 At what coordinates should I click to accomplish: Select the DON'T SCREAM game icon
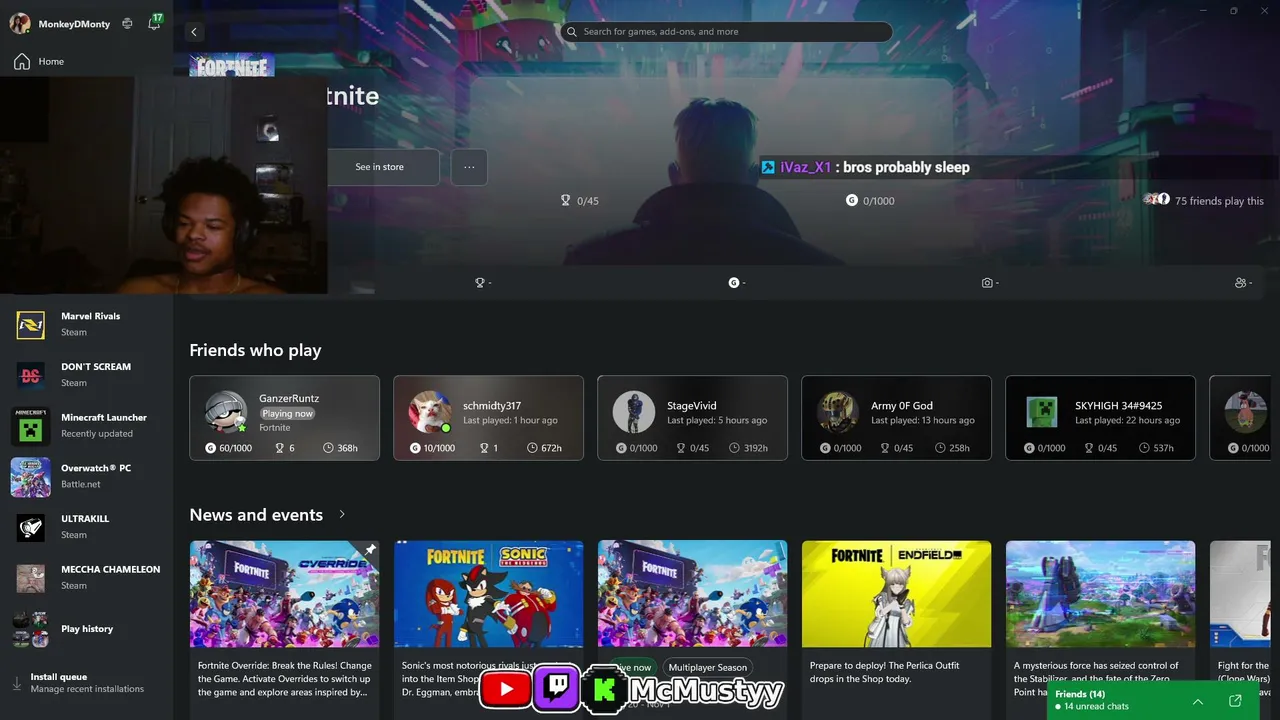(31, 375)
